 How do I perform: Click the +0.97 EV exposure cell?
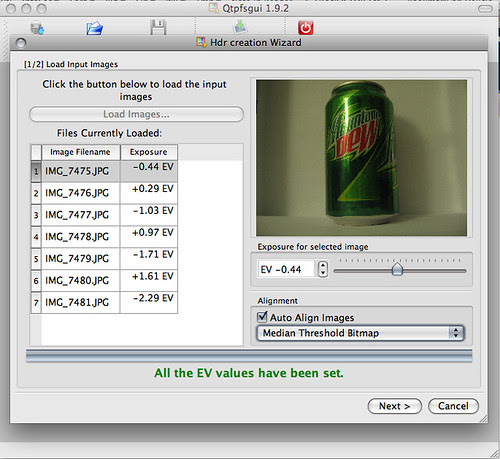click(x=149, y=237)
